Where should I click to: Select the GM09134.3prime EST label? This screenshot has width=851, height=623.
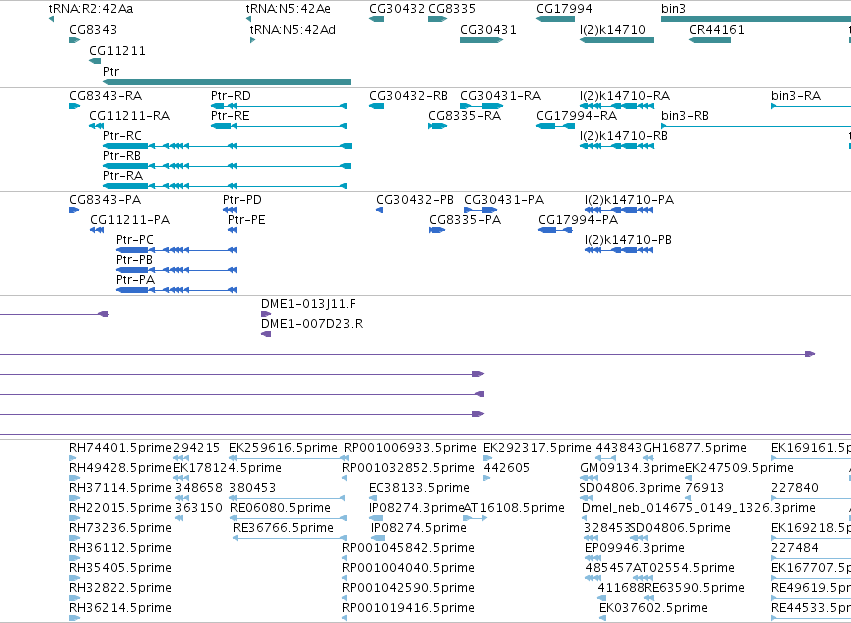[632, 468]
